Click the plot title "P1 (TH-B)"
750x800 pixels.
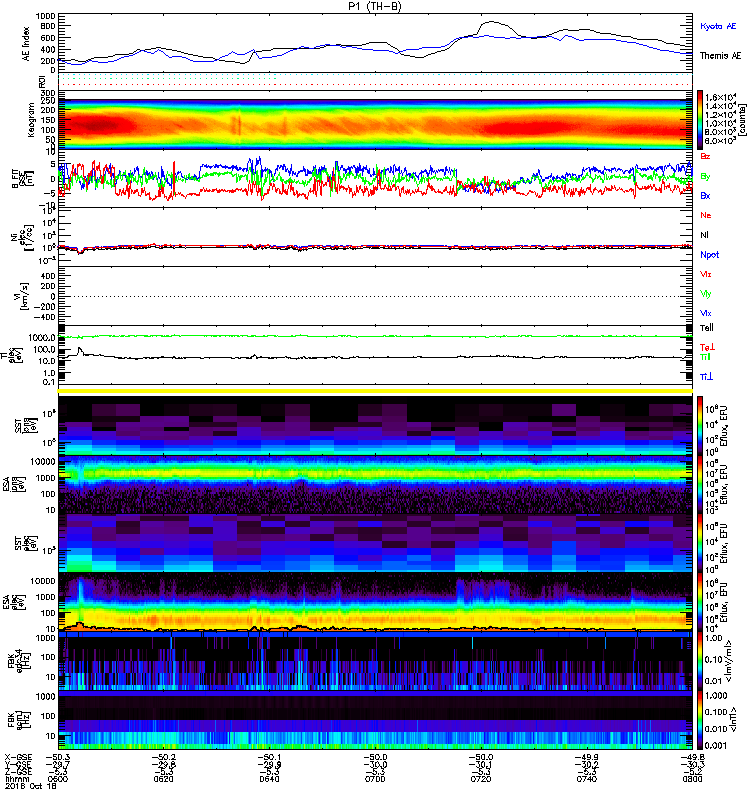coord(375,6)
